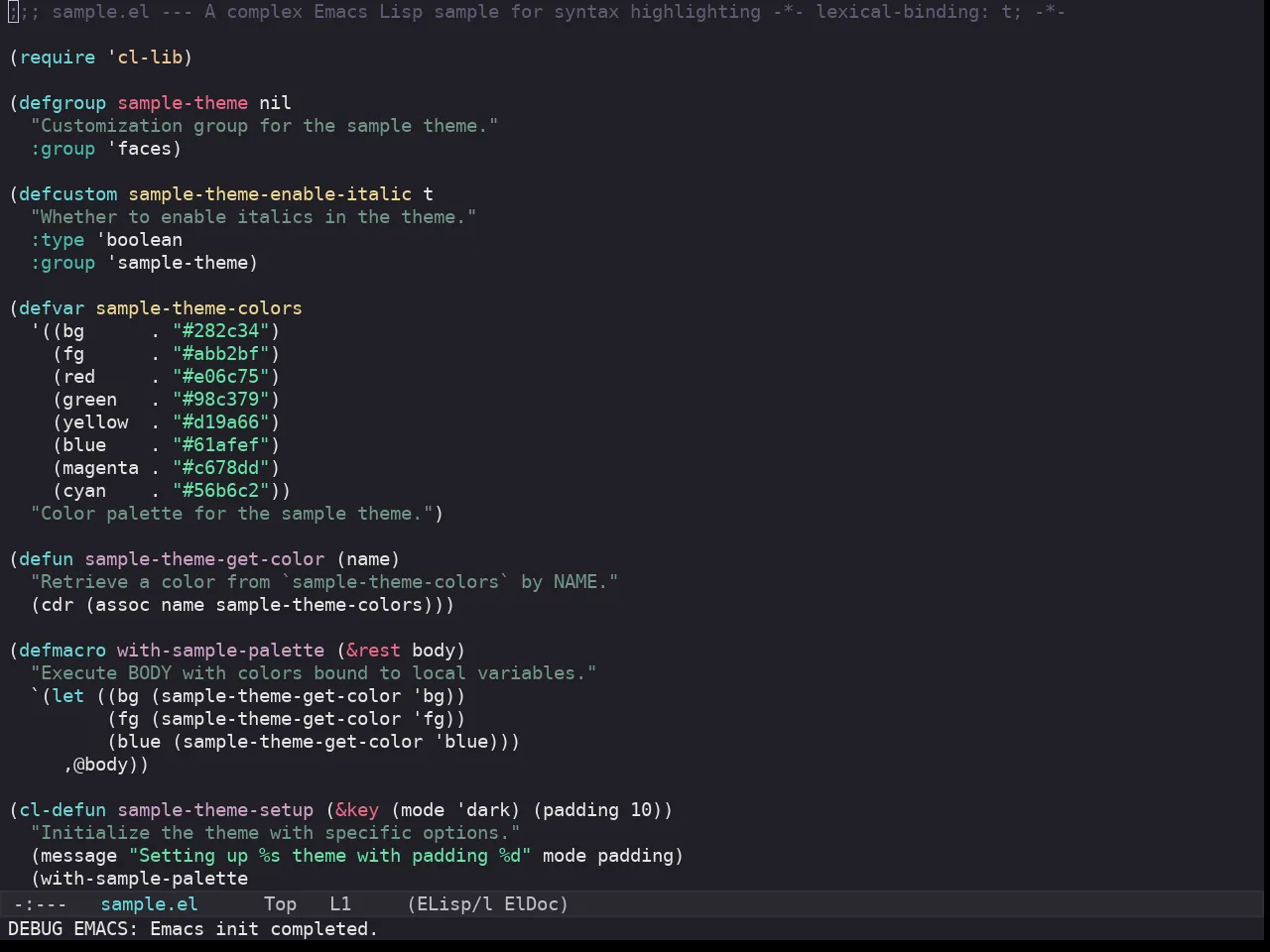Click the string "Customization group for the sample theme."
Viewport: 1270px width, 952px height.
[264, 126]
